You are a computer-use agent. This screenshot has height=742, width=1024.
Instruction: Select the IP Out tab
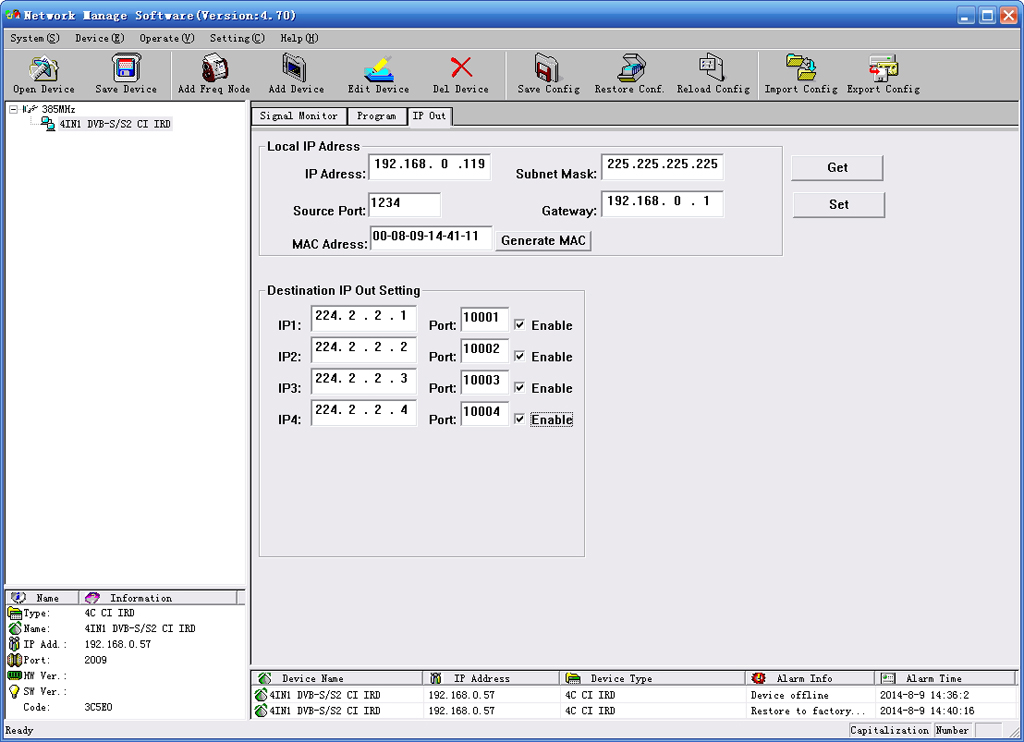429,116
